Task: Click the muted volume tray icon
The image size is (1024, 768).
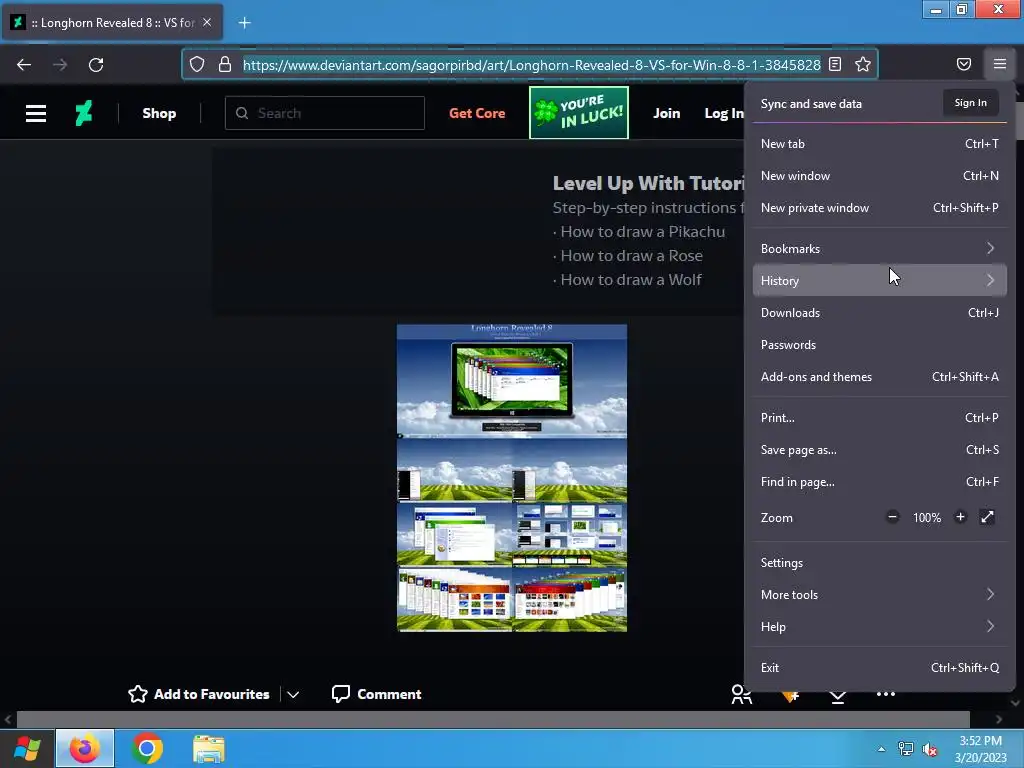Action: 929,749
